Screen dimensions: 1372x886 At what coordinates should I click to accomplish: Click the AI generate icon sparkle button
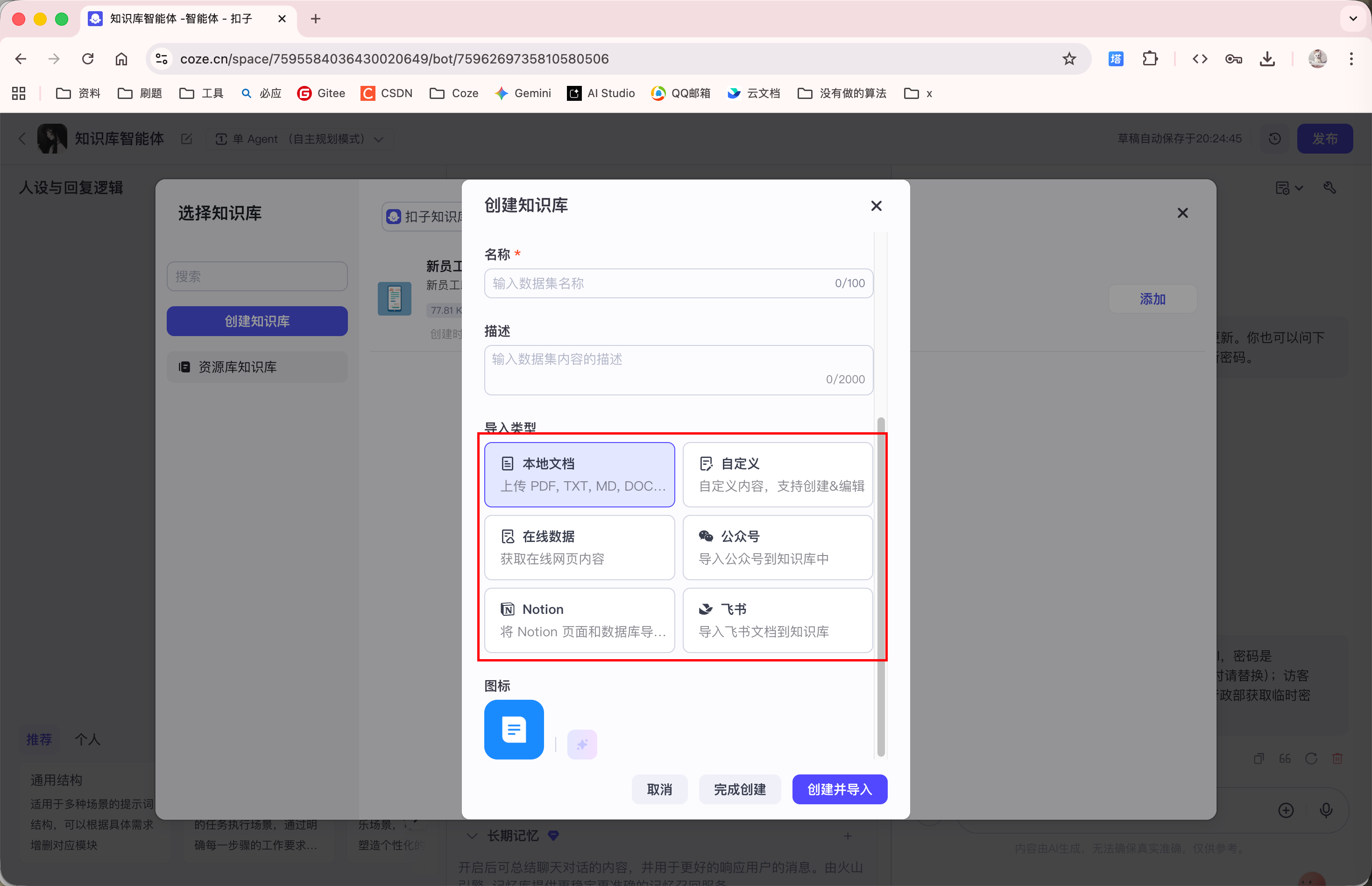[x=582, y=745]
